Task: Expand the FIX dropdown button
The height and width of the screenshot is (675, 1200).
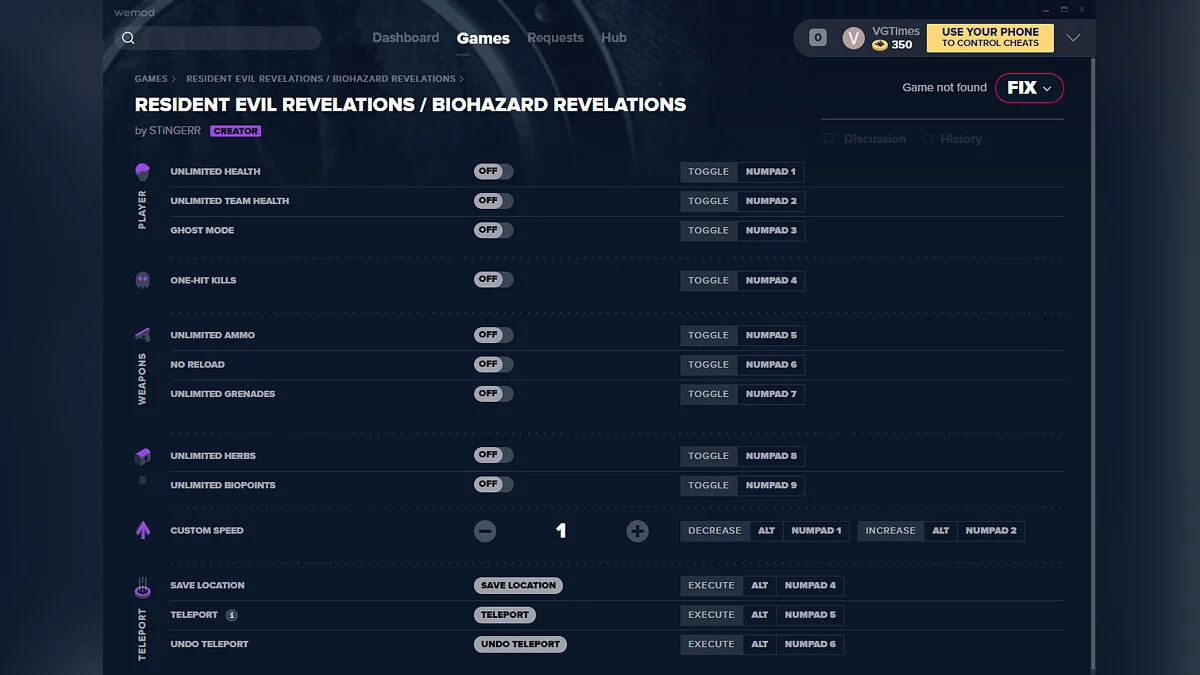Action: (1029, 88)
